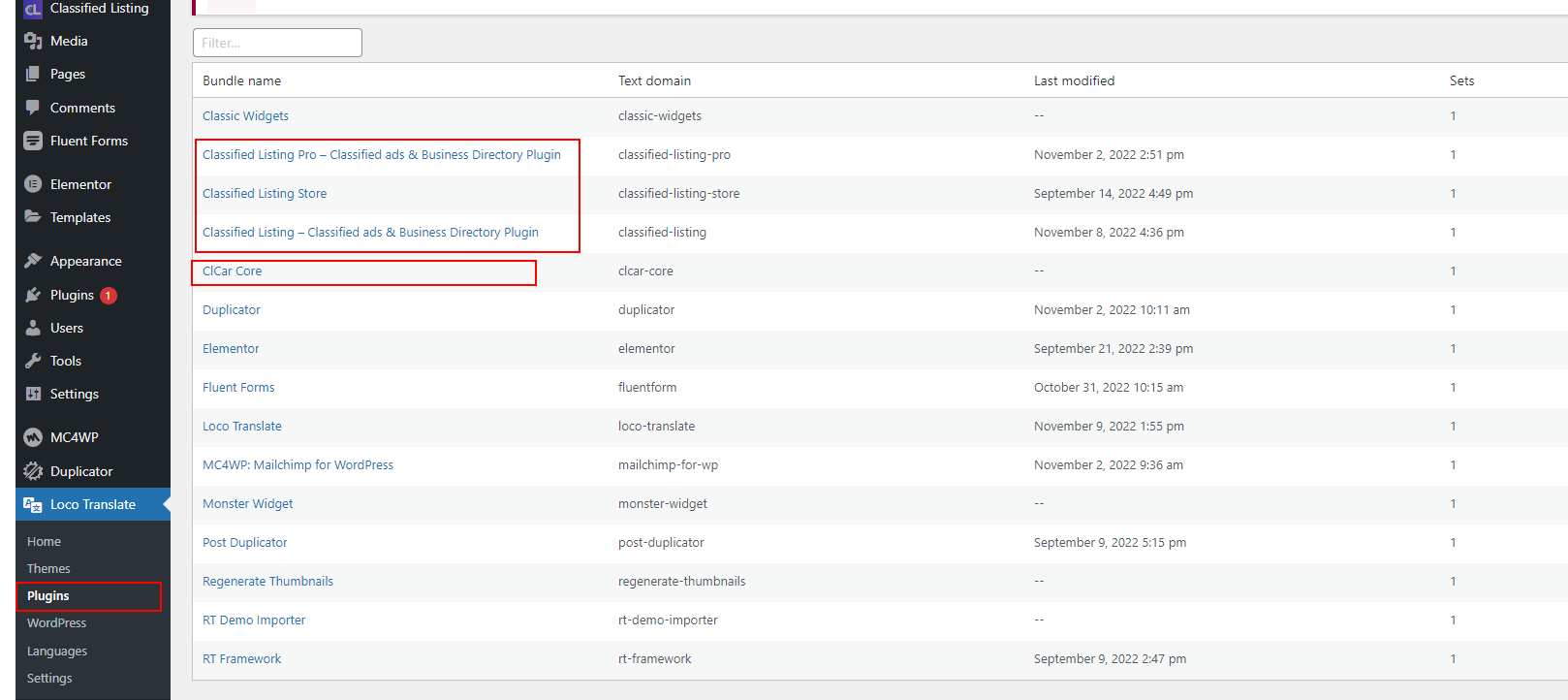1568x700 pixels.
Task: Click the Sets count for ClCar Core
Action: [1453, 271]
